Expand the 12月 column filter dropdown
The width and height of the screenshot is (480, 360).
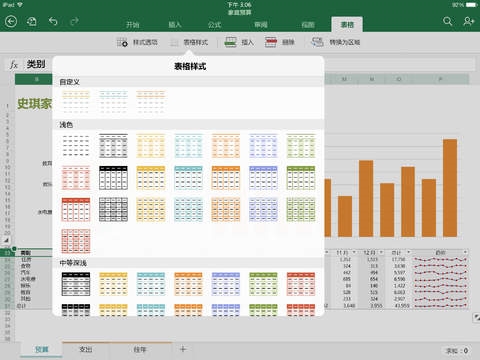pyautogui.click(x=381, y=252)
